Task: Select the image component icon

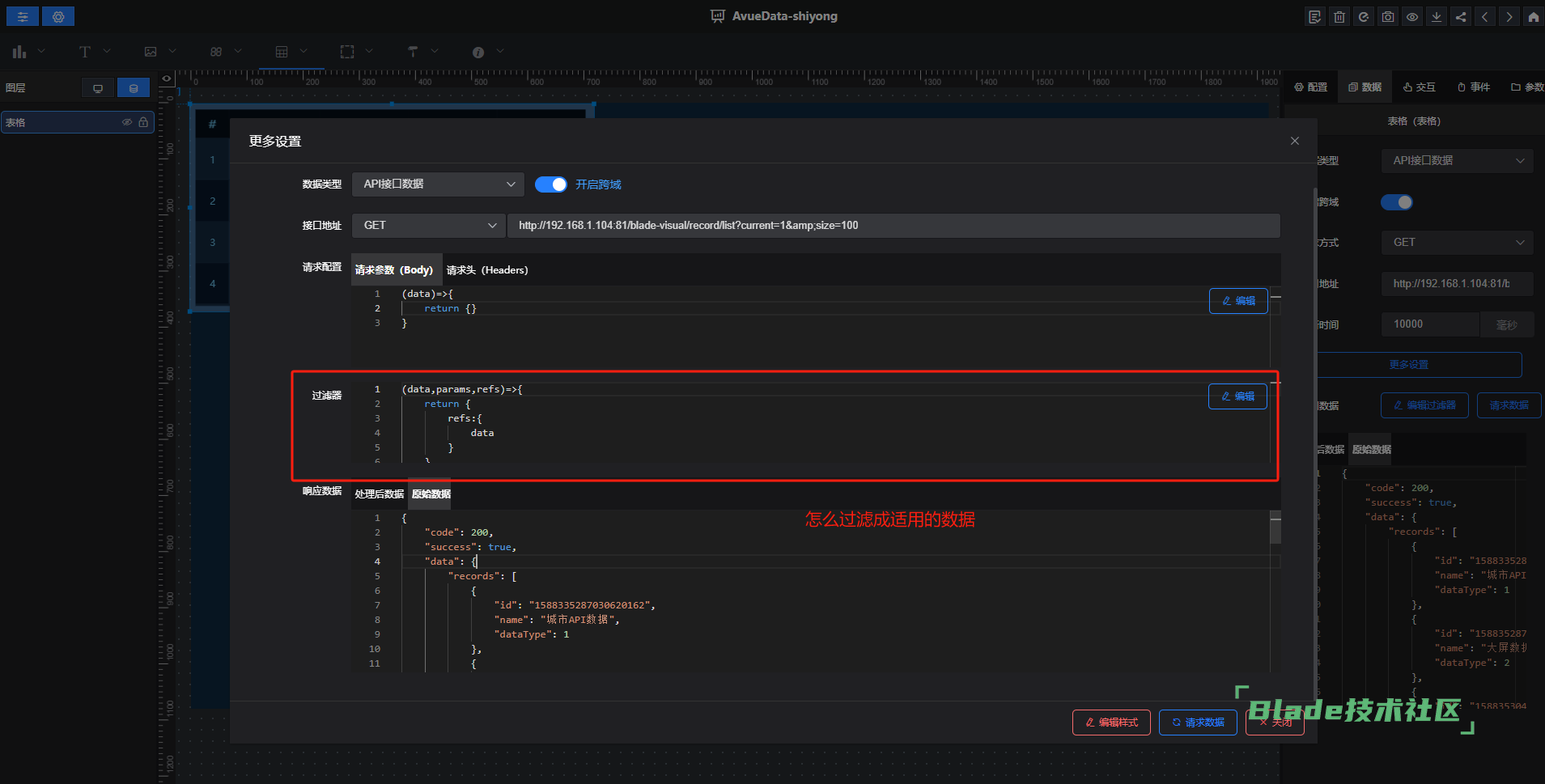Action: tap(151, 52)
